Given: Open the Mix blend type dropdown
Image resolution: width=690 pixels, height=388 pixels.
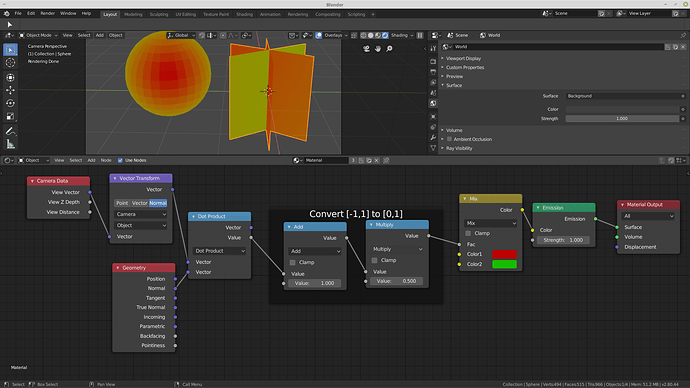Looking at the screenshot, I should [x=491, y=223].
